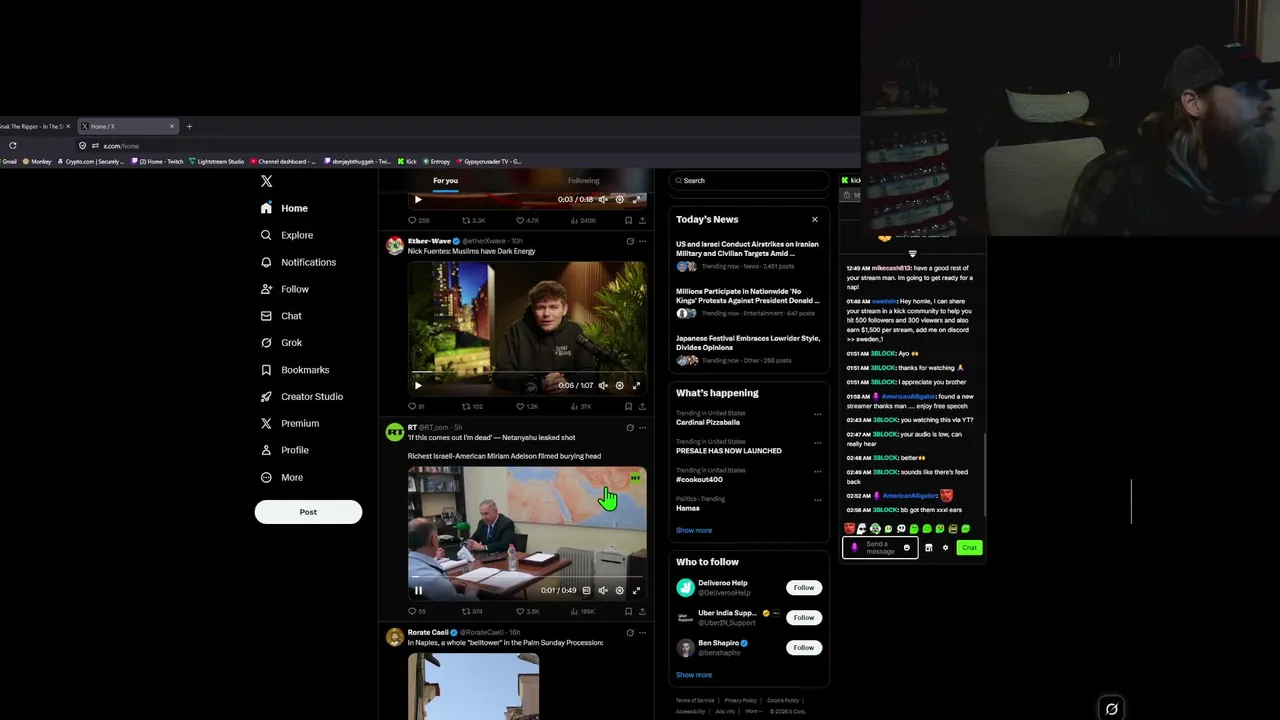Fullscreen the RT Netanyahu video
The width and height of the screenshot is (1280, 720).
636,590
